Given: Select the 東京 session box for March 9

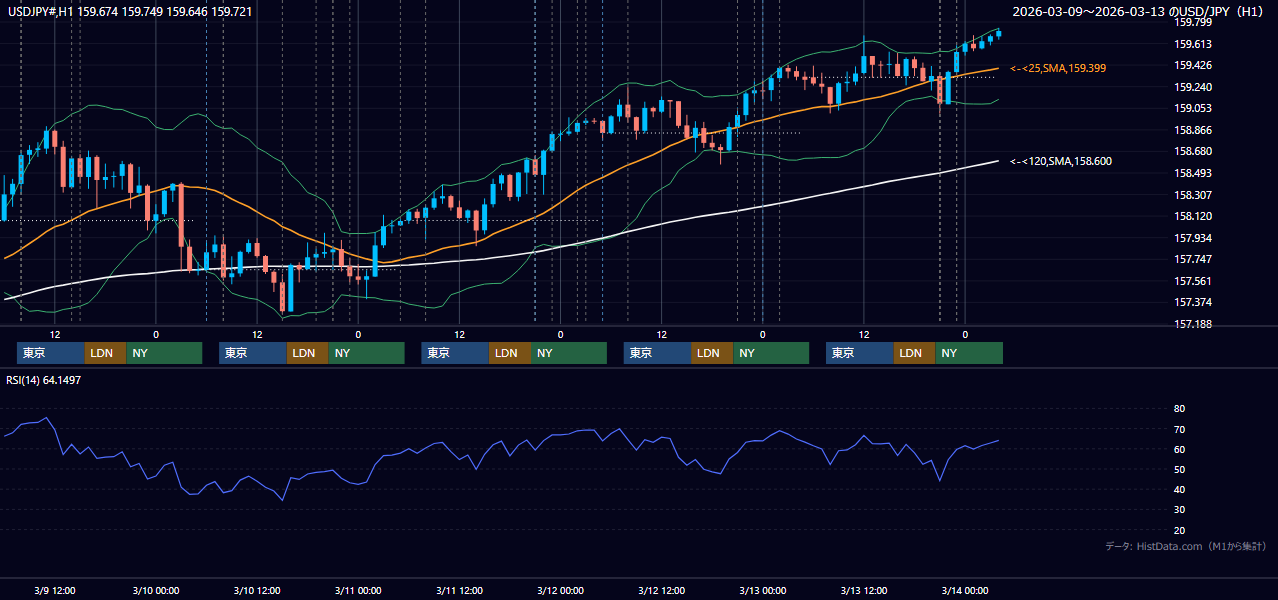Looking at the screenshot, I should [51, 353].
